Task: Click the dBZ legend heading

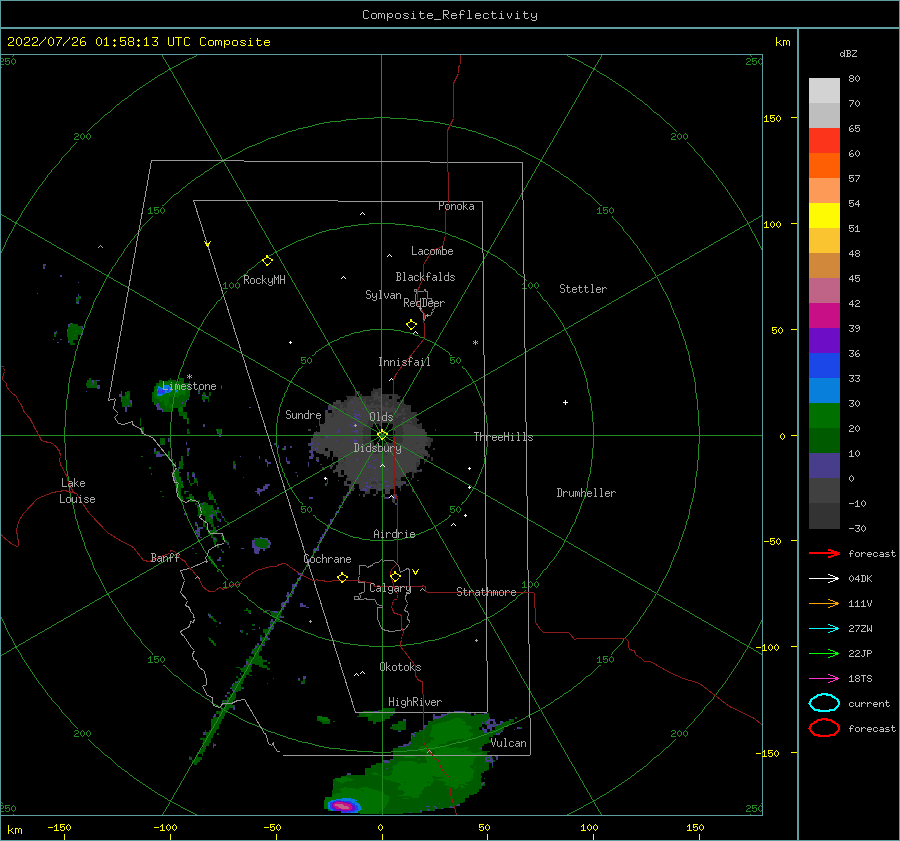Action: pyautogui.click(x=848, y=53)
